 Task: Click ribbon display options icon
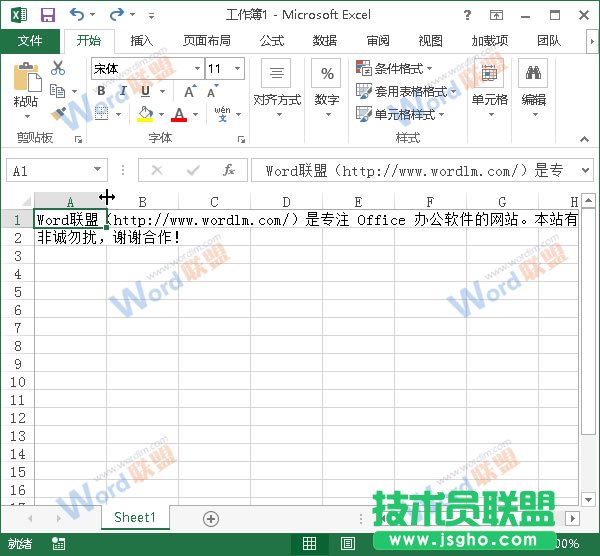[x=496, y=15]
